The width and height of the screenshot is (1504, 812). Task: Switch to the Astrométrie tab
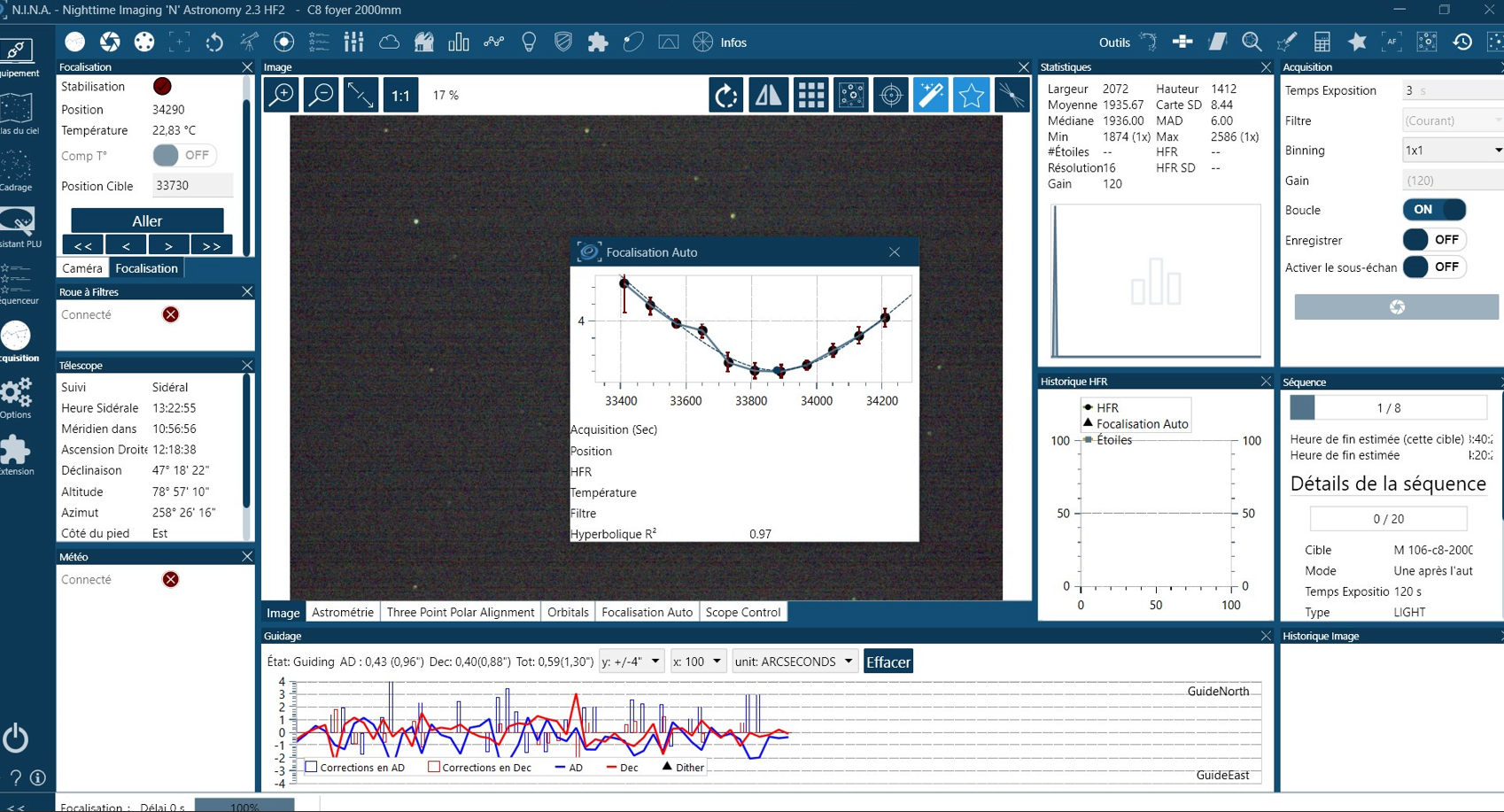pyautogui.click(x=343, y=612)
